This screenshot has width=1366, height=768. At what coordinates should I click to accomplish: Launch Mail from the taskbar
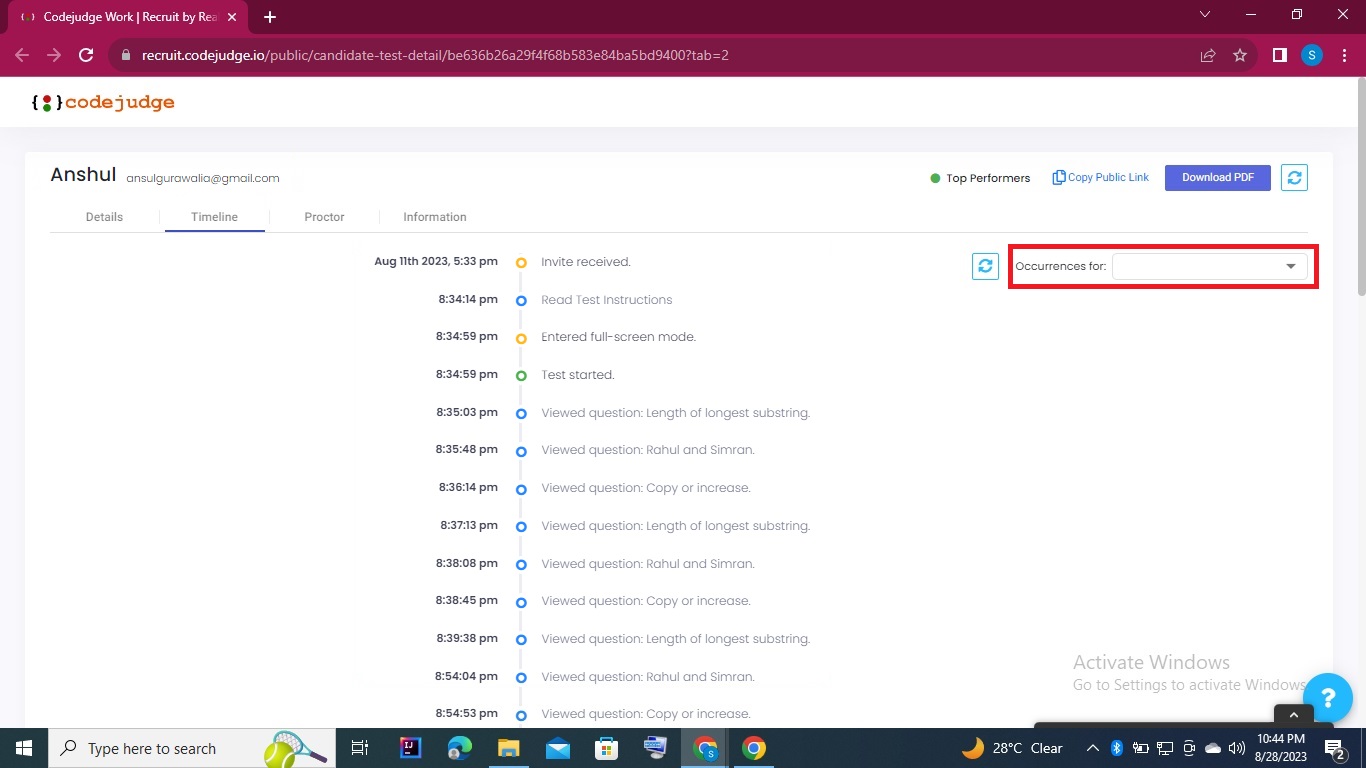[557, 747]
